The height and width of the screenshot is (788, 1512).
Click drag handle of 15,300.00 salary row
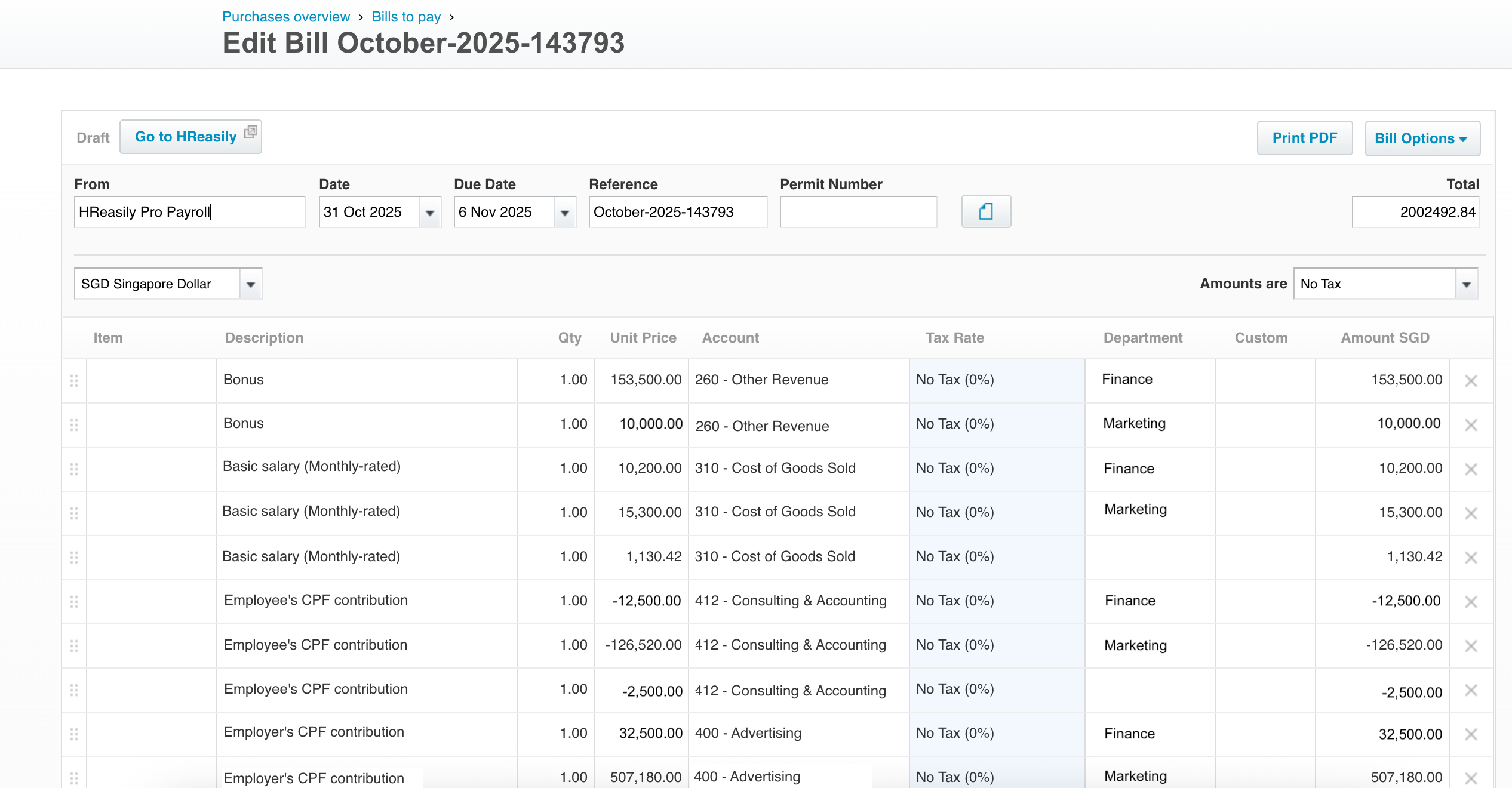point(74,513)
